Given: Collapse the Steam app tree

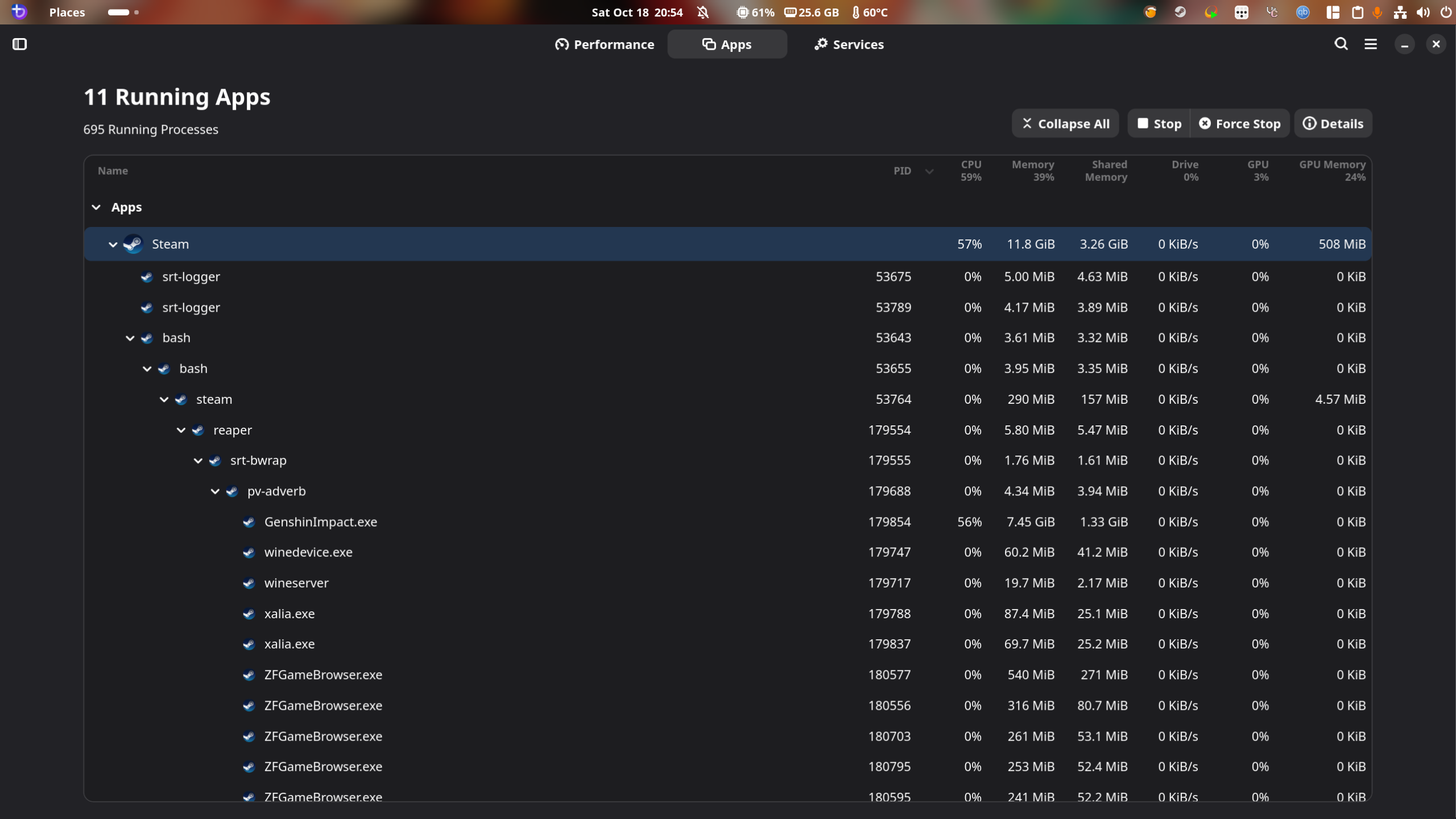Looking at the screenshot, I should [x=113, y=244].
